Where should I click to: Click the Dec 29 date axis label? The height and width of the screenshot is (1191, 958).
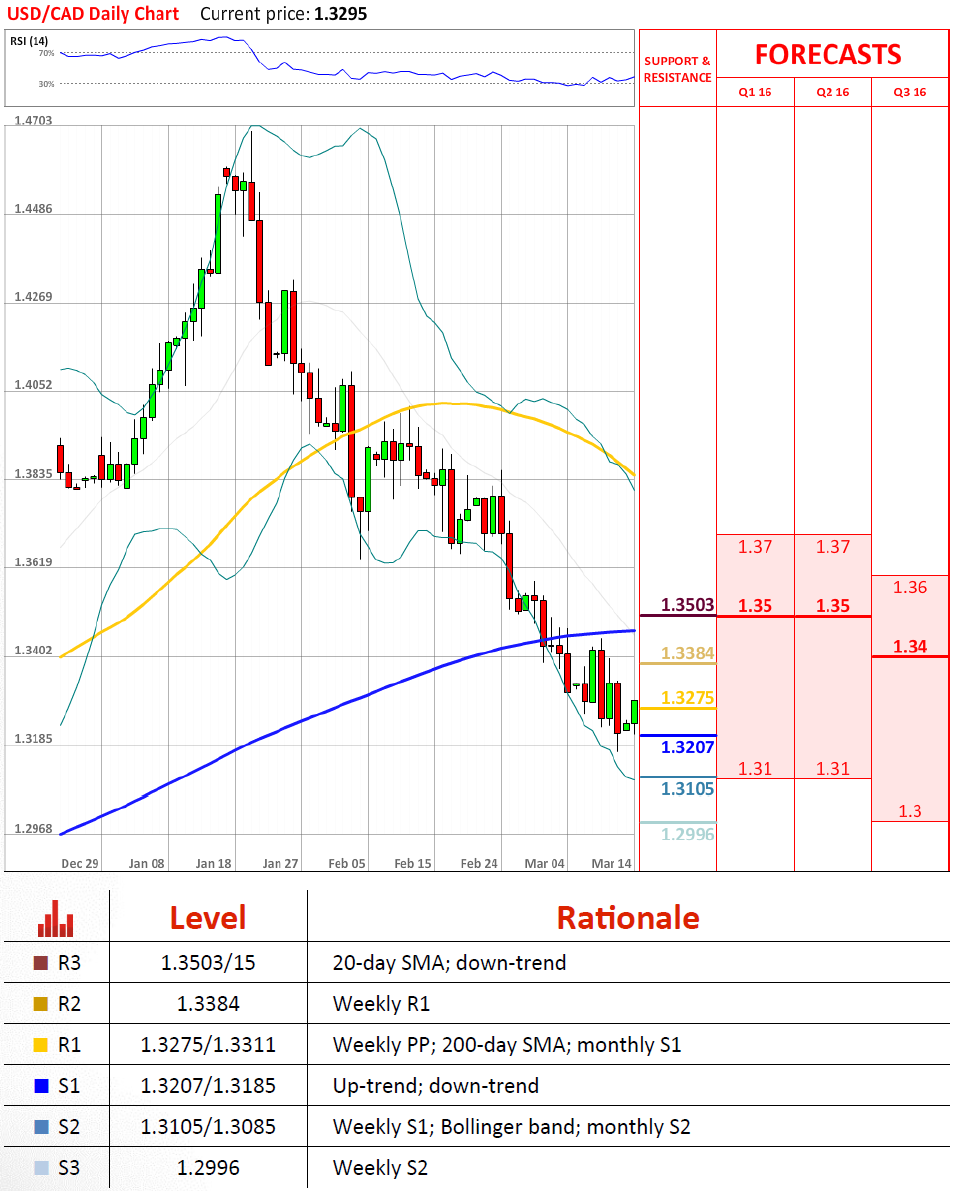point(80,864)
